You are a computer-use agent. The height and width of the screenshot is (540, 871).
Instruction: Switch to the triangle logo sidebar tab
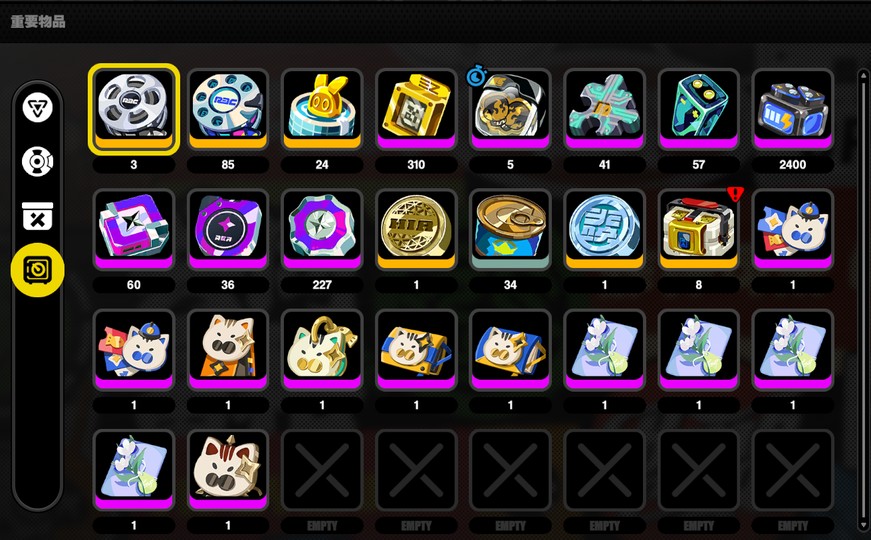(38, 108)
